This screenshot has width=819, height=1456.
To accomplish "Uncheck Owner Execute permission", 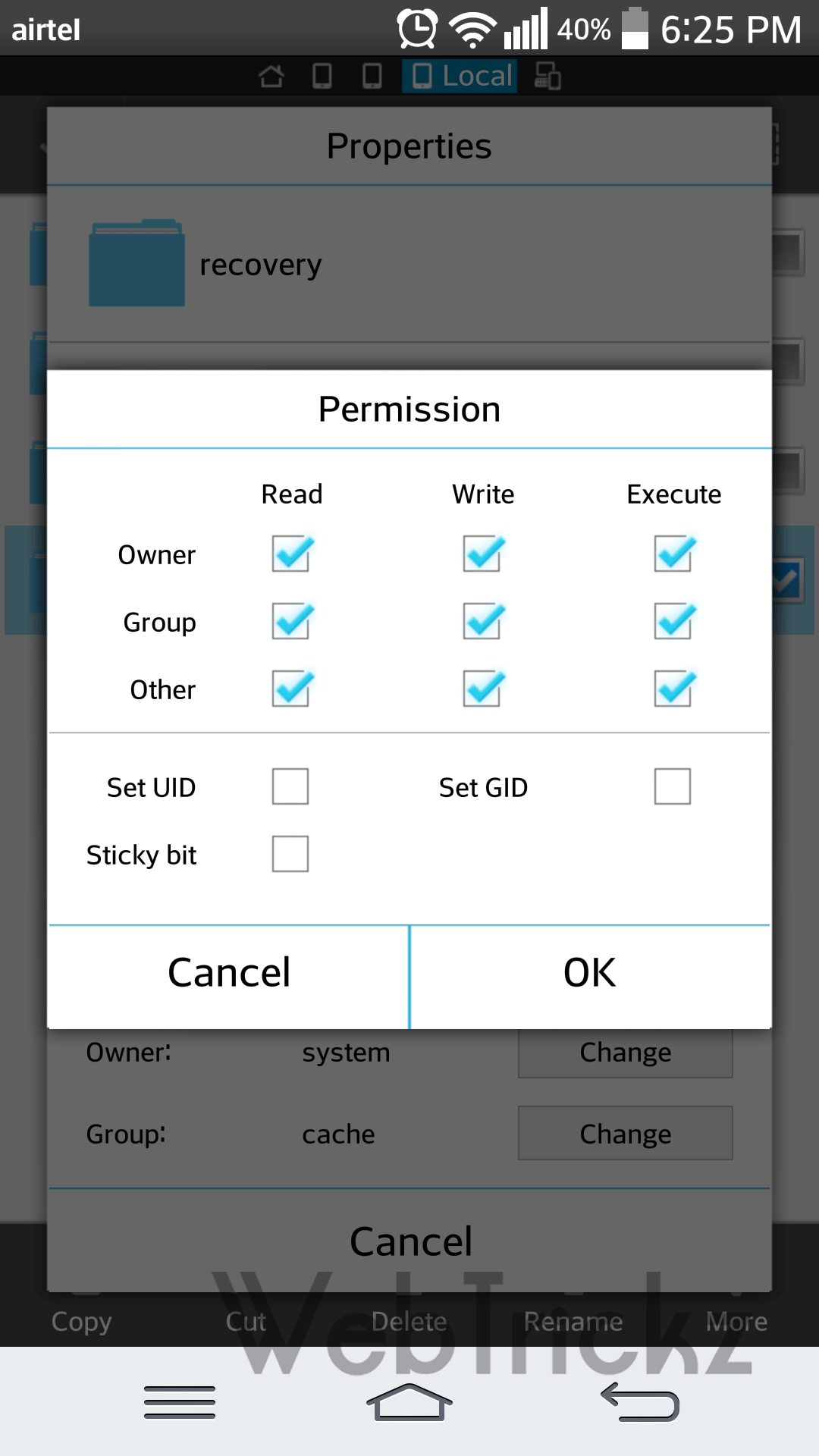I will point(674,554).
